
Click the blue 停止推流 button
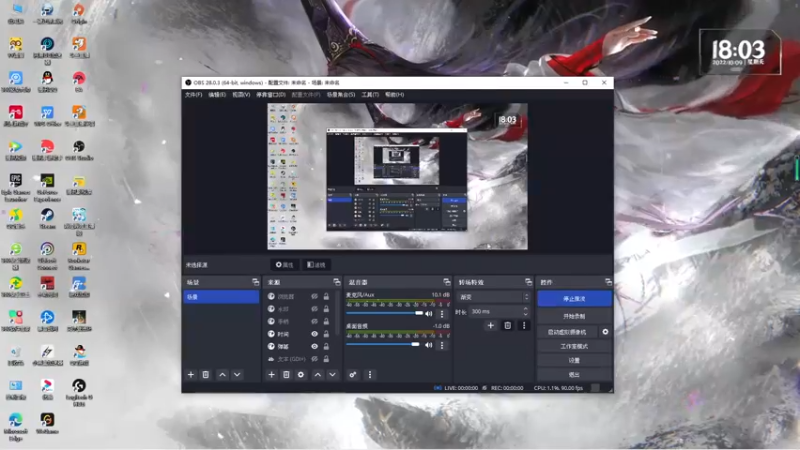pyautogui.click(x=574, y=299)
